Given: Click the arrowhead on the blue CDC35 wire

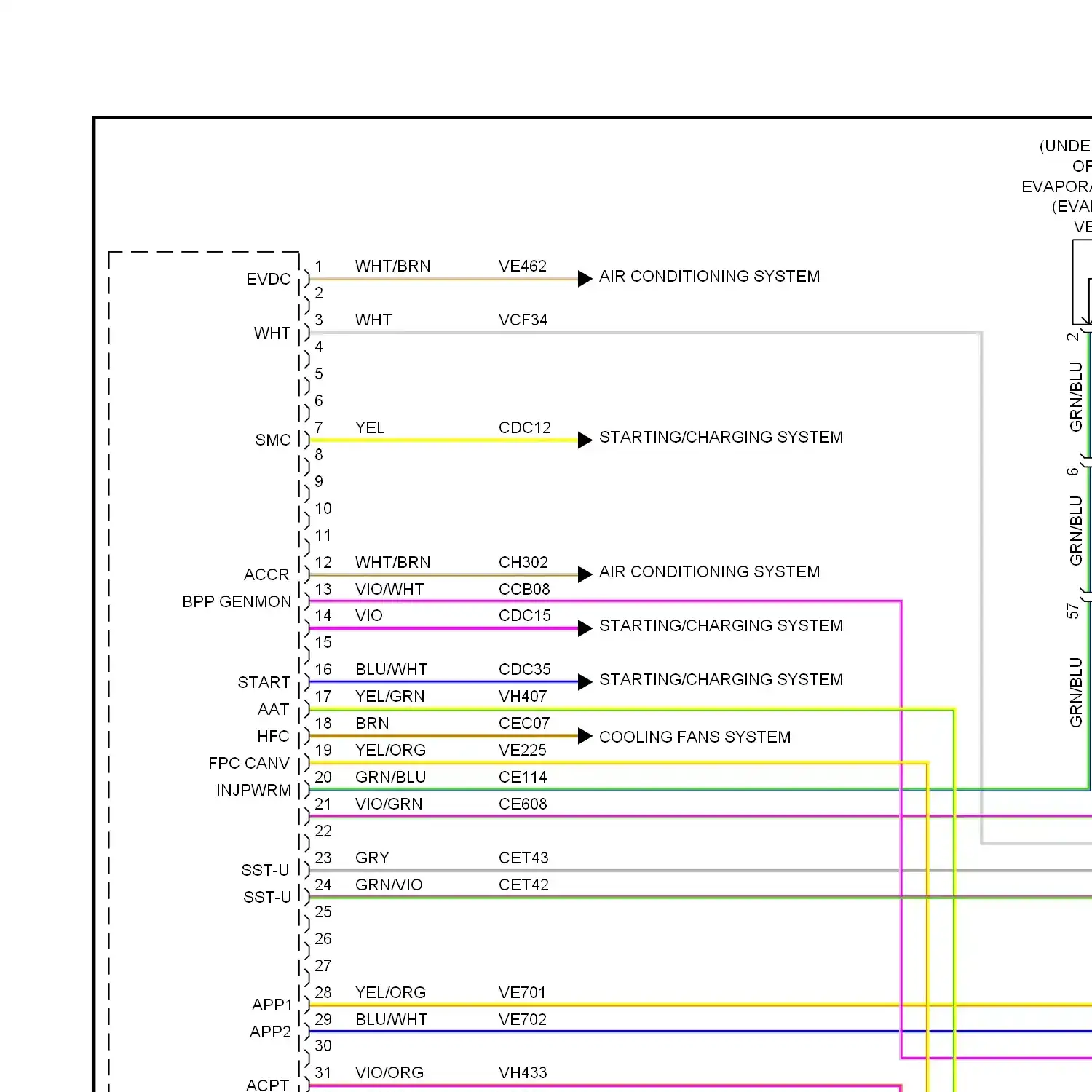Looking at the screenshot, I should tap(585, 682).
